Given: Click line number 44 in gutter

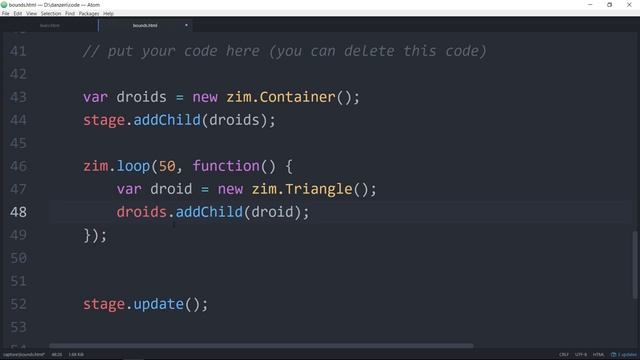Looking at the screenshot, I should point(18,120).
